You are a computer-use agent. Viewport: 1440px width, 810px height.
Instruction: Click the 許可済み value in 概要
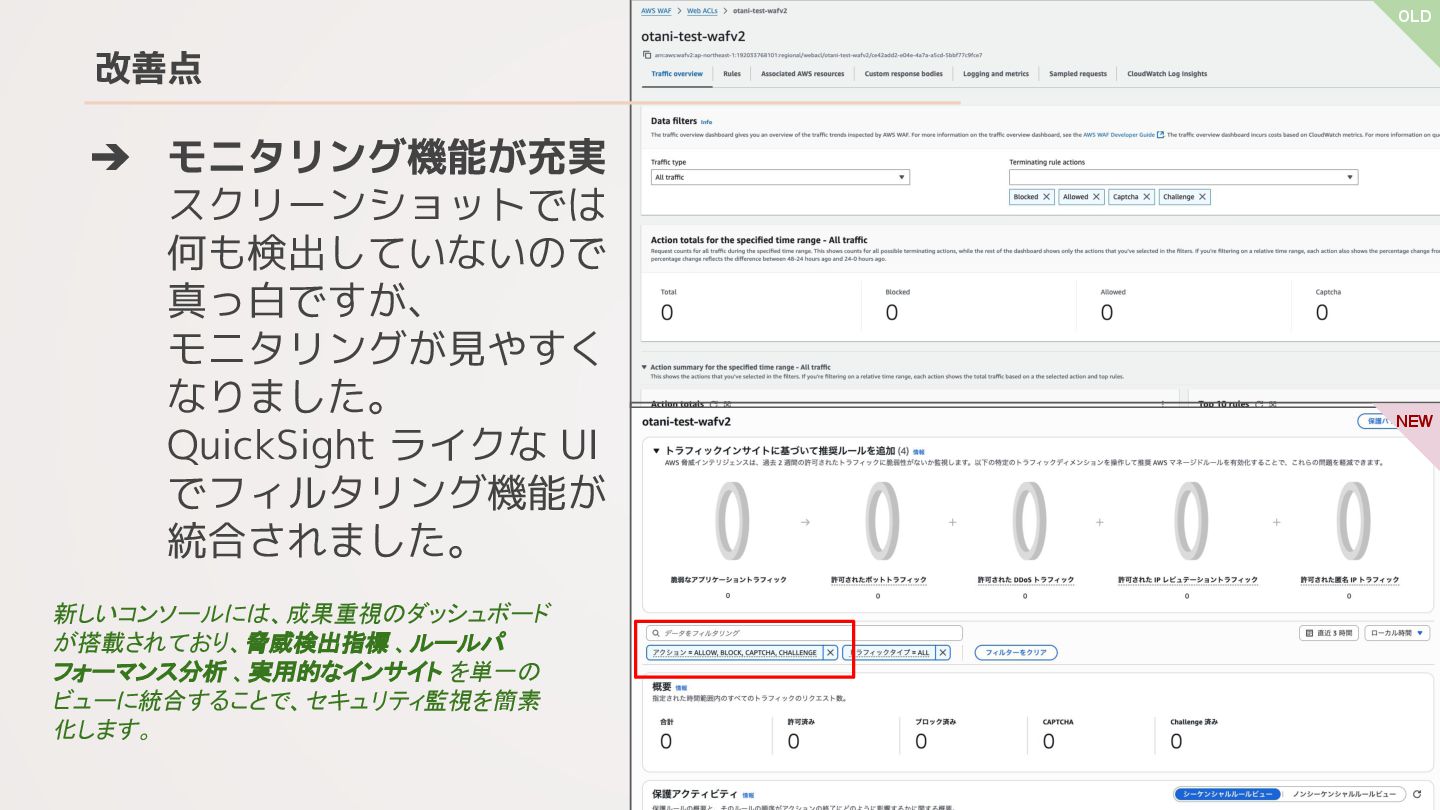[794, 742]
